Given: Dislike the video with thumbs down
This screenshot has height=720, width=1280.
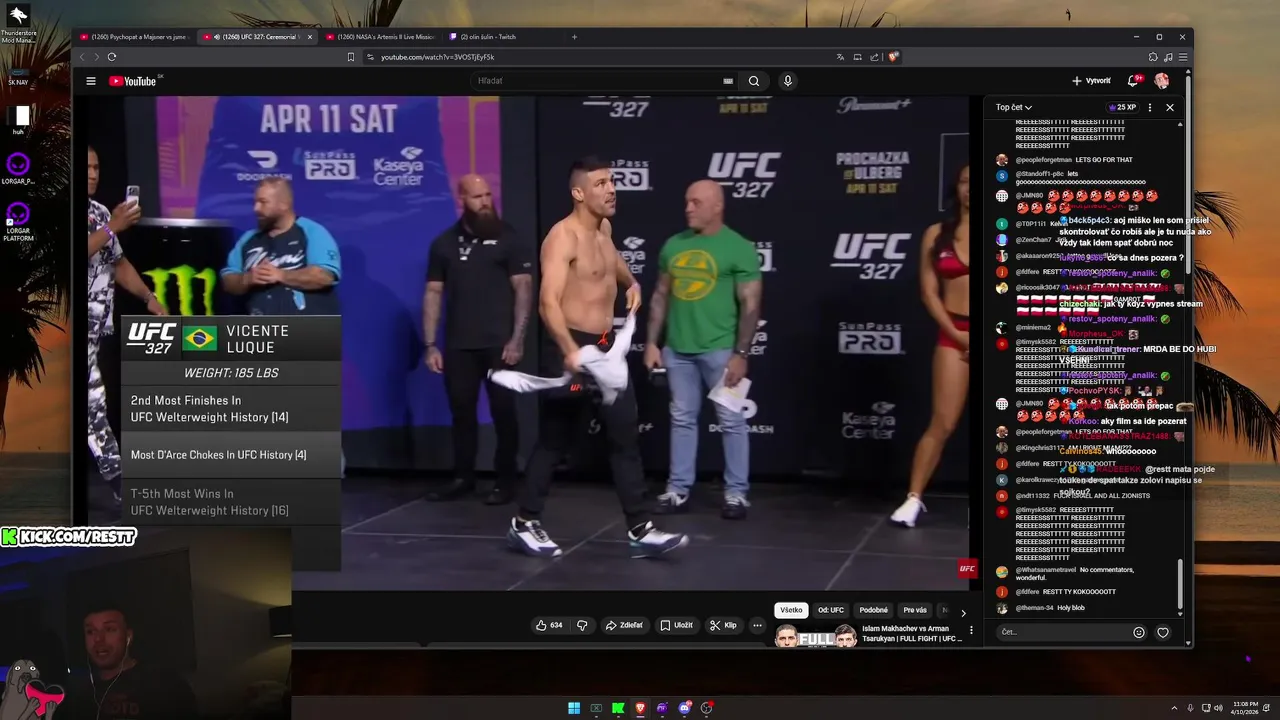Looking at the screenshot, I should coord(582,625).
